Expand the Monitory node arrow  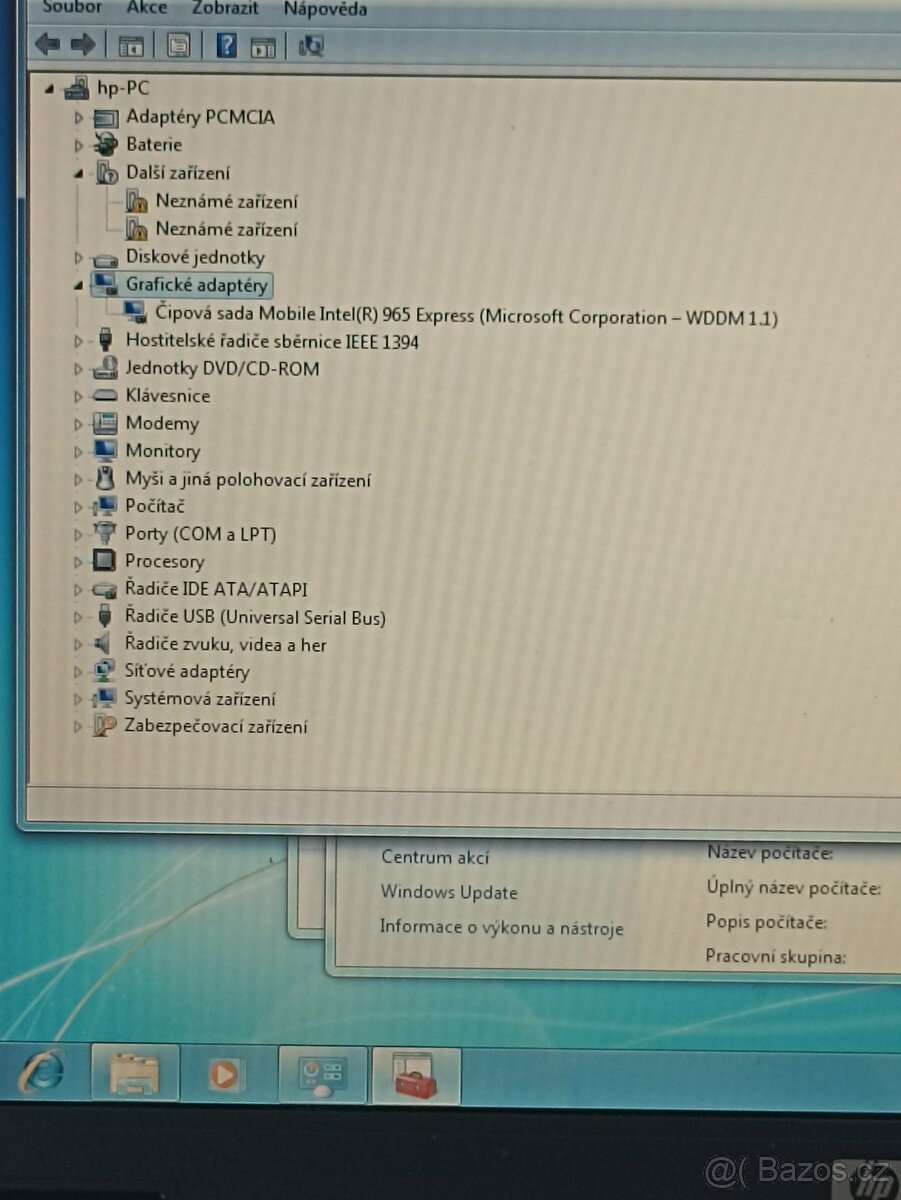[x=79, y=451]
